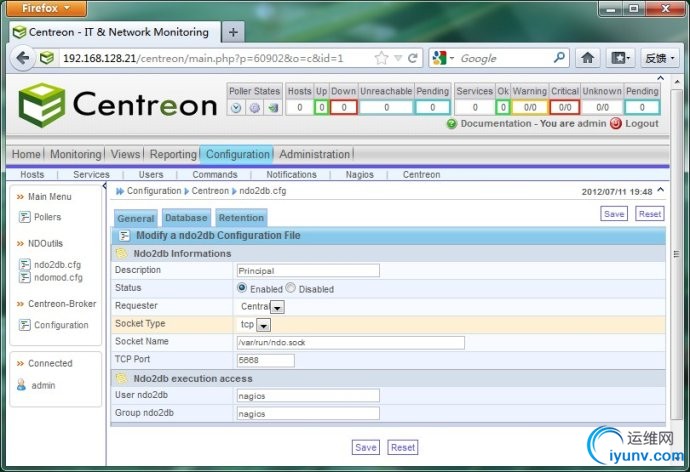This screenshot has width=690, height=472.
Task: Bookmark page with star icon in address bar
Action: click(382, 58)
